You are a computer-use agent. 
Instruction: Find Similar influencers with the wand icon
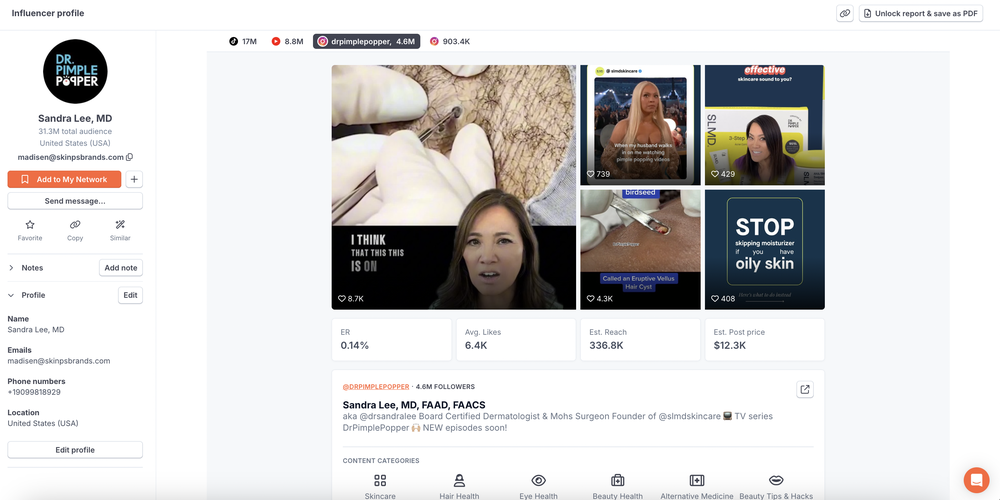120,230
